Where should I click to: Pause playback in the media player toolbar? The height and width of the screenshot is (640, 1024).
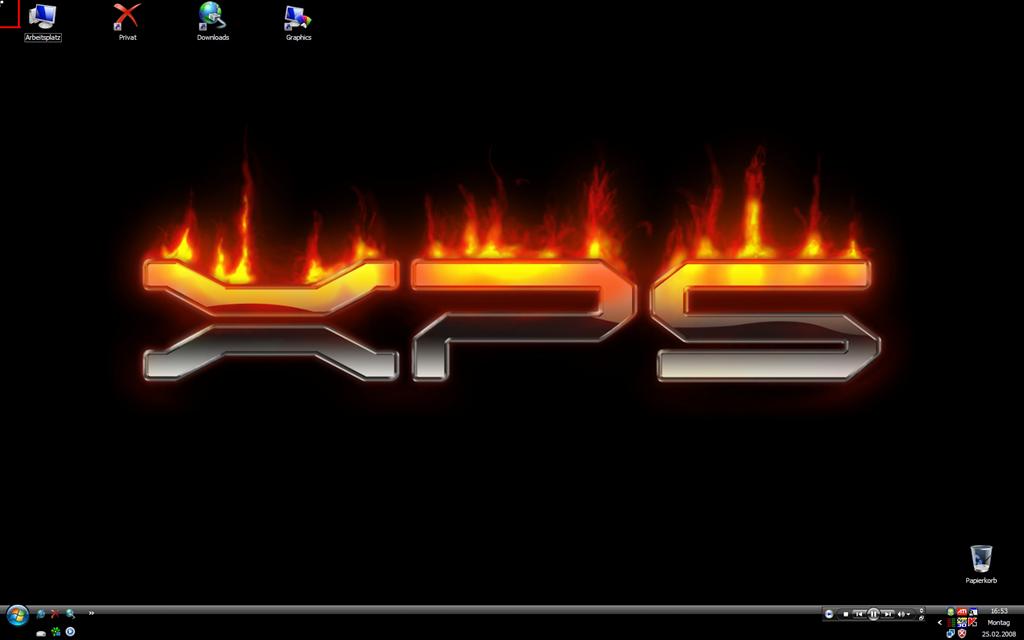coord(873,614)
